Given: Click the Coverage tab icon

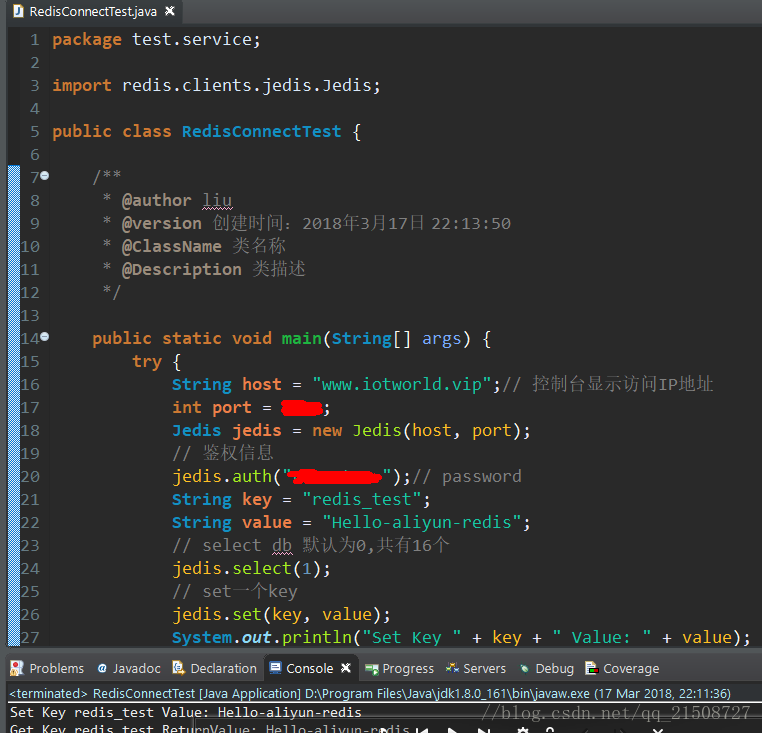Looking at the screenshot, I should coord(591,668).
